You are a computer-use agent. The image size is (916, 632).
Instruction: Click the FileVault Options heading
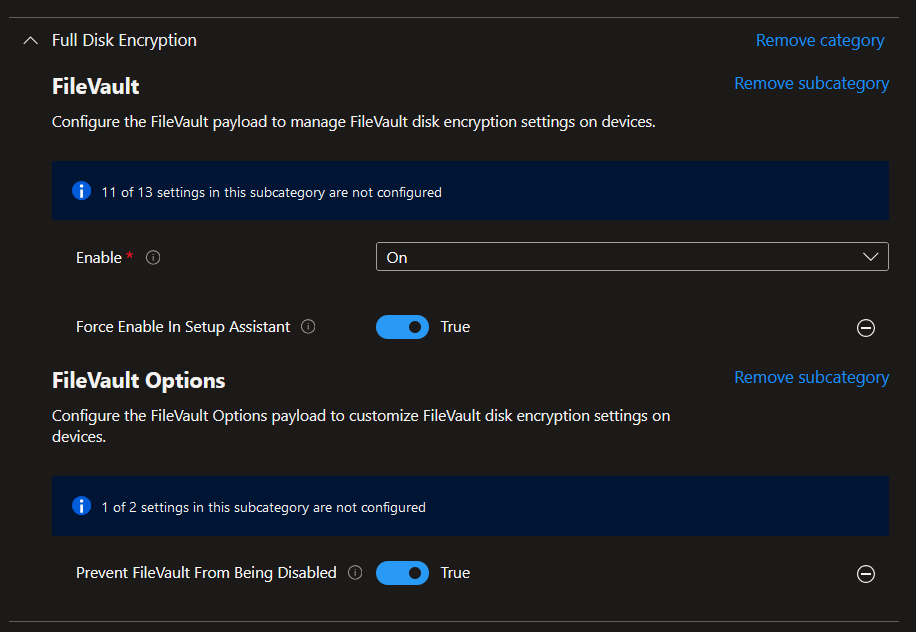click(138, 381)
